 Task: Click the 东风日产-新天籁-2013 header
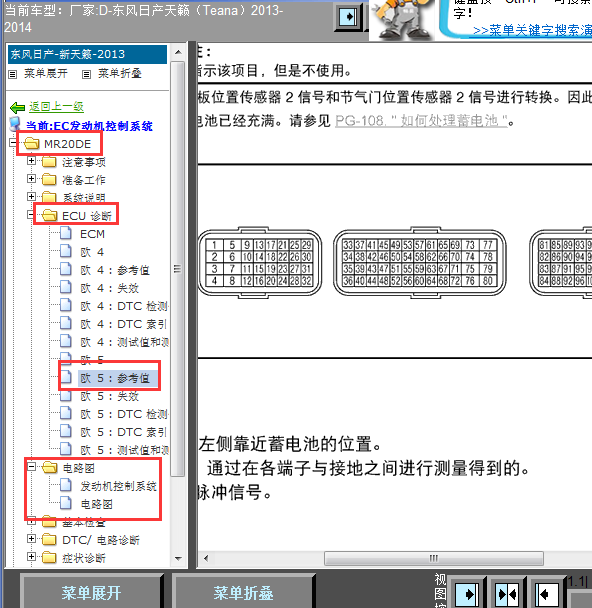(88, 54)
